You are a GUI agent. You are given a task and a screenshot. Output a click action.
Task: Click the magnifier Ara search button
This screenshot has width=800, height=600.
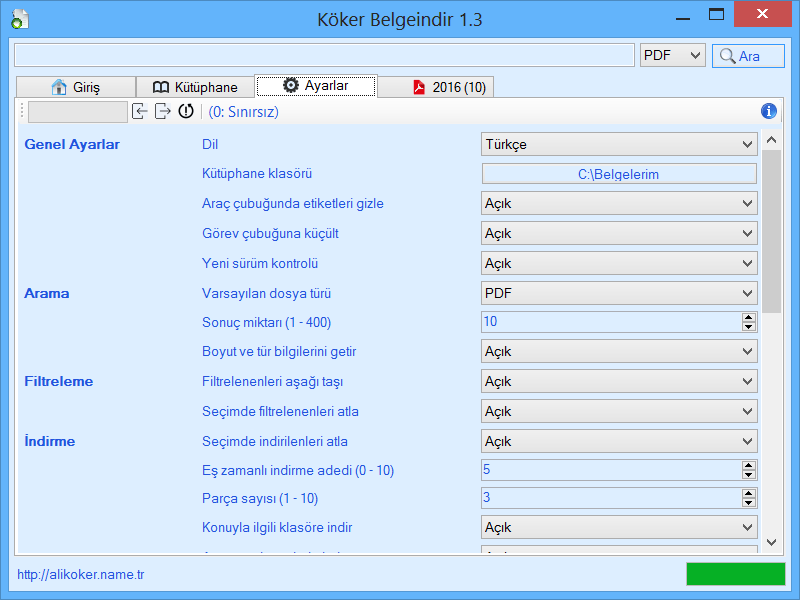click(748, 56)
